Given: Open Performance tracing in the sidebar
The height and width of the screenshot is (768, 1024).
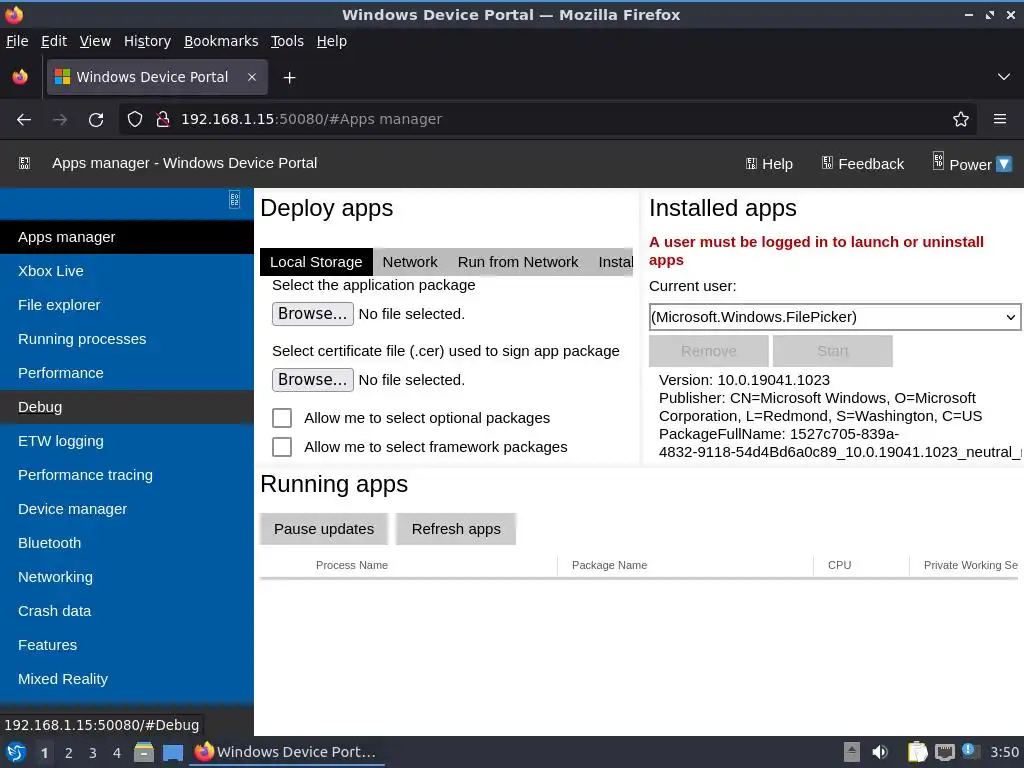Looking at the screenshot, I should pyautogui.click(x=127, y=475).
